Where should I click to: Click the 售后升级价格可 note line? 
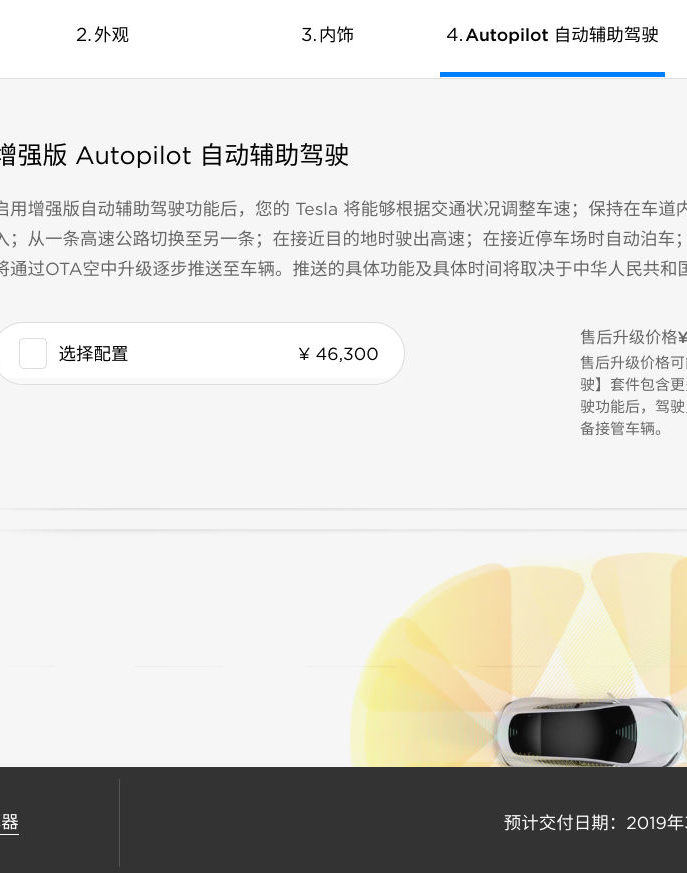(x=634, y=362)
